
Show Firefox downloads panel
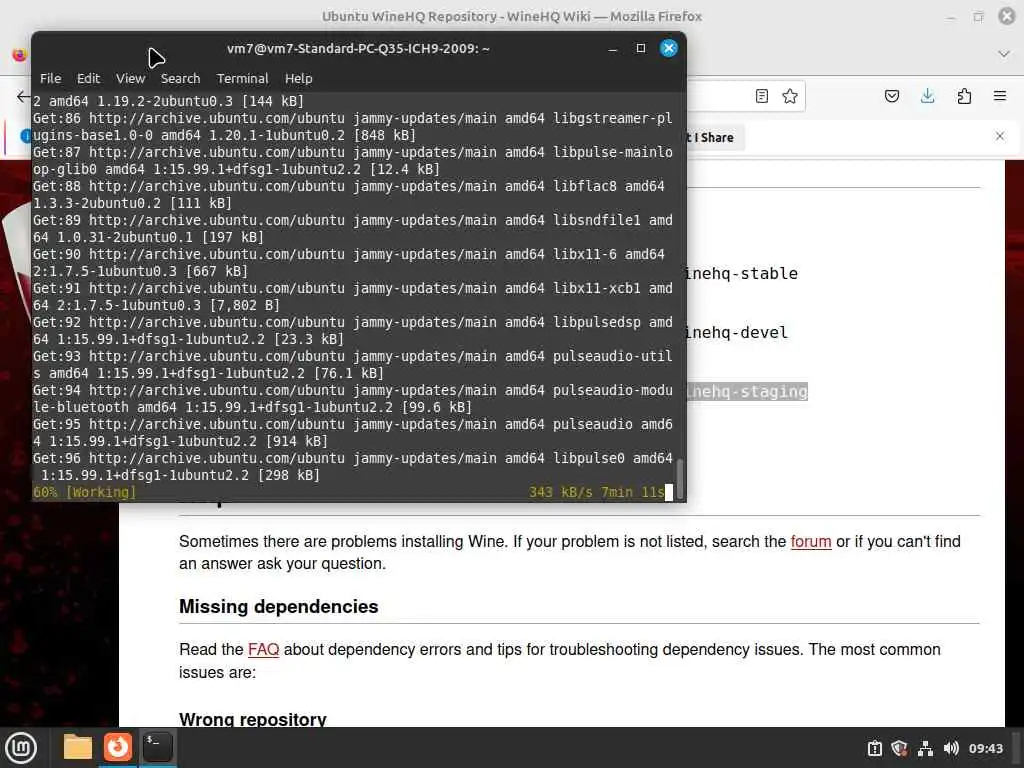927,97
